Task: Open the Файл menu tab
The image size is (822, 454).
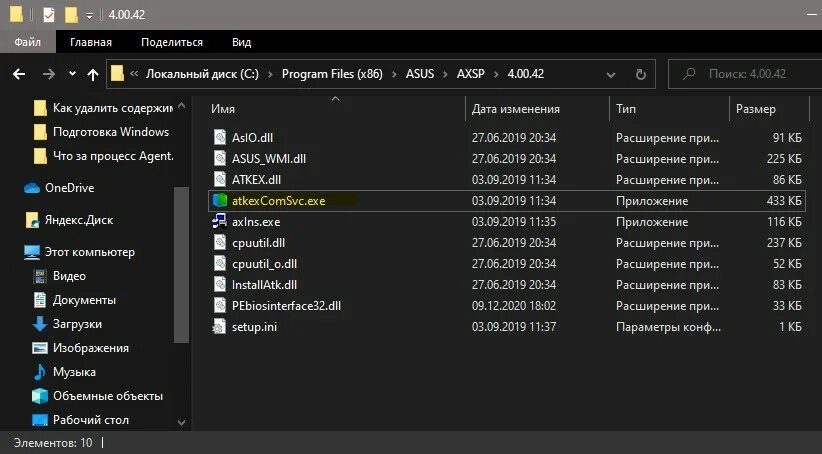Action: coord(27,42)
